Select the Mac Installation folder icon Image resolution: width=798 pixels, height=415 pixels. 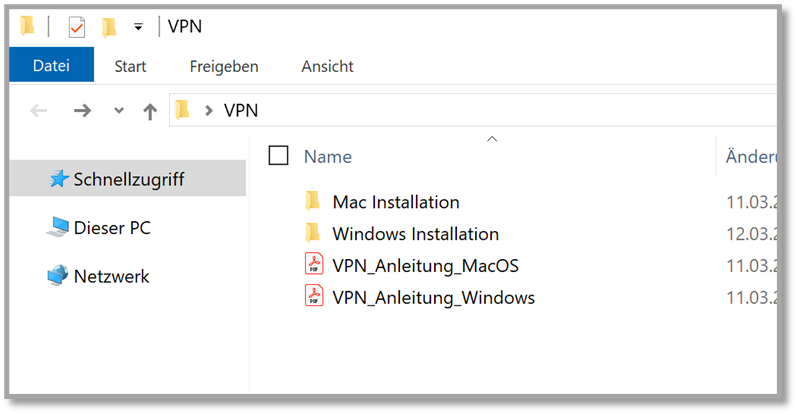tap(313, 201)
